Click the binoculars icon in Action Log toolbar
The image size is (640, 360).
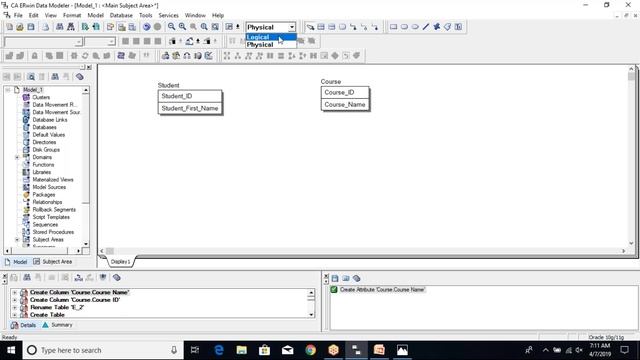pyautogui.click(x=27, y=278)
